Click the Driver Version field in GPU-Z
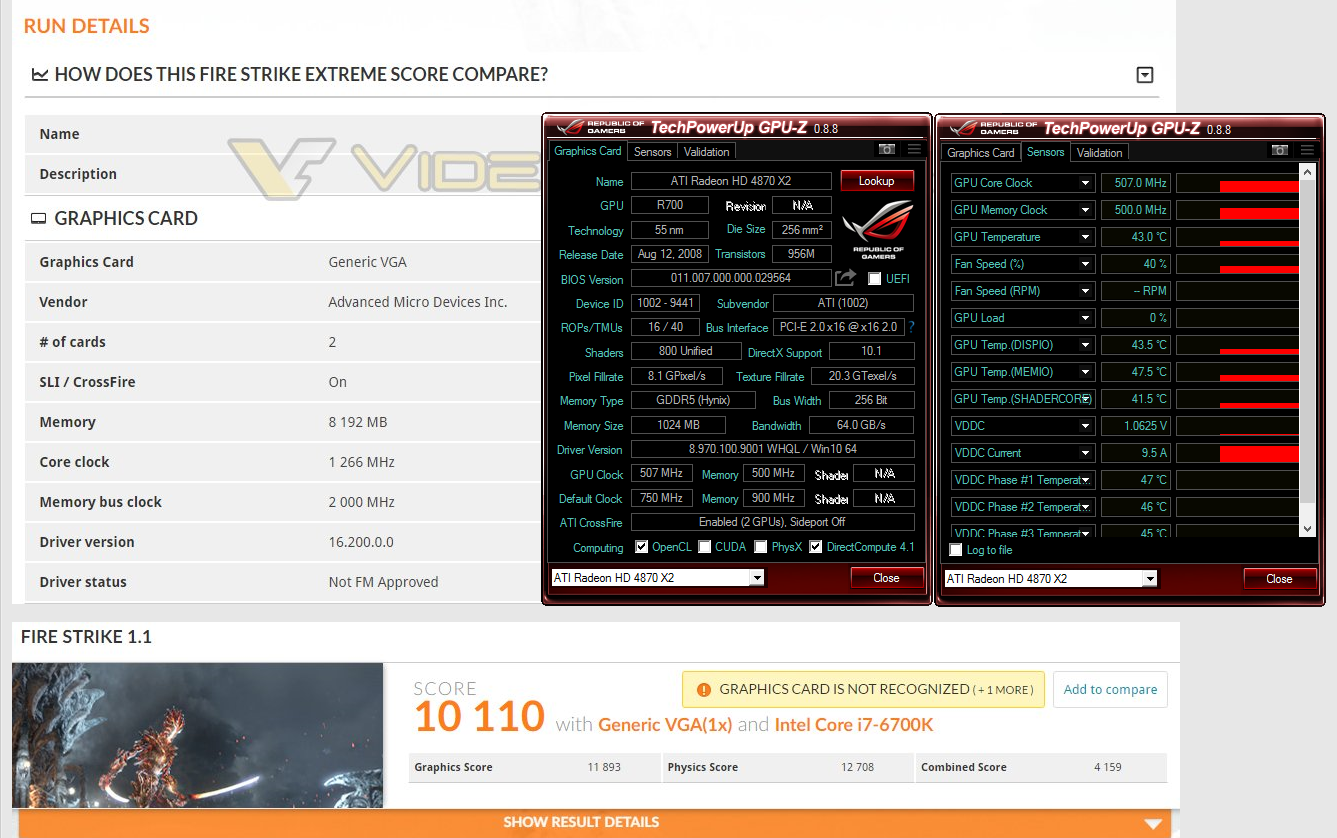The image size is (1337, 838). (773, 450)
